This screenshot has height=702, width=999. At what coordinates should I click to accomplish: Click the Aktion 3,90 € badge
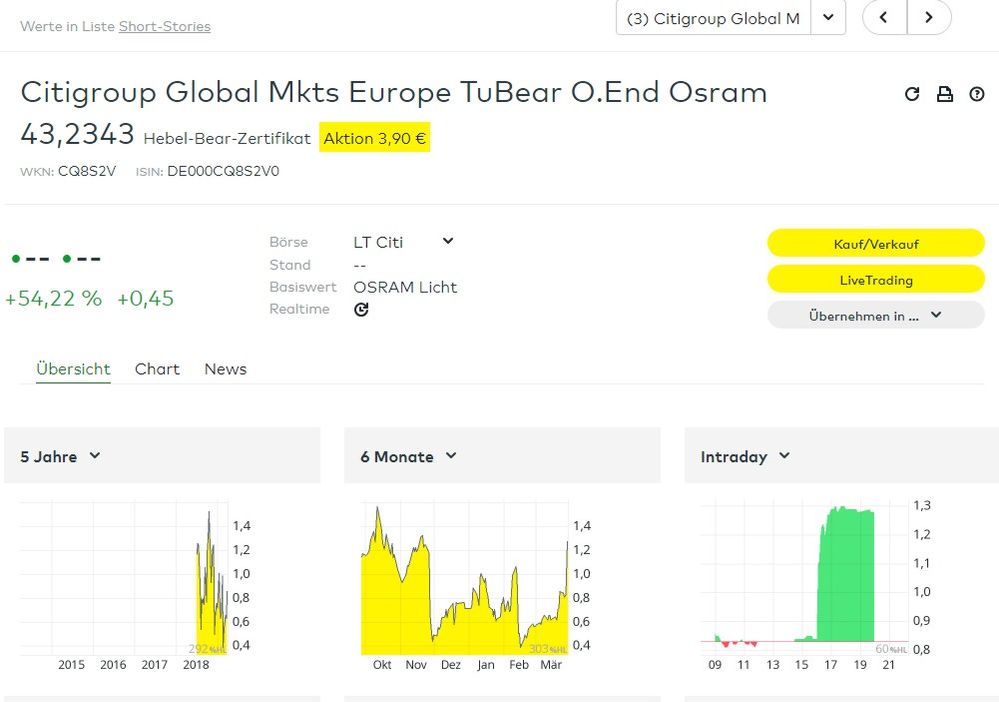click(374, 138)
